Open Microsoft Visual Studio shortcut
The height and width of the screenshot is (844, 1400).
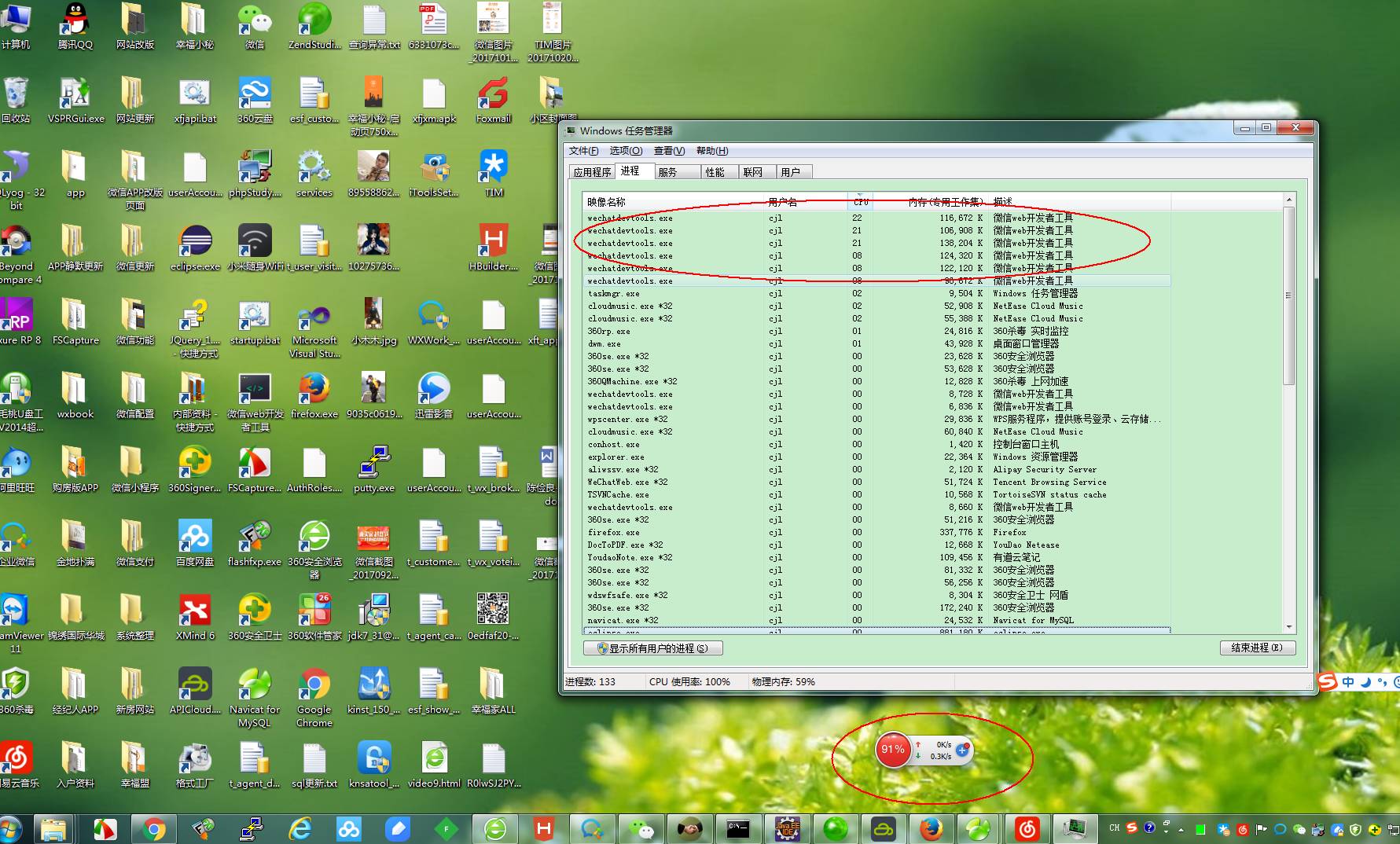click(x=314, y=328)
